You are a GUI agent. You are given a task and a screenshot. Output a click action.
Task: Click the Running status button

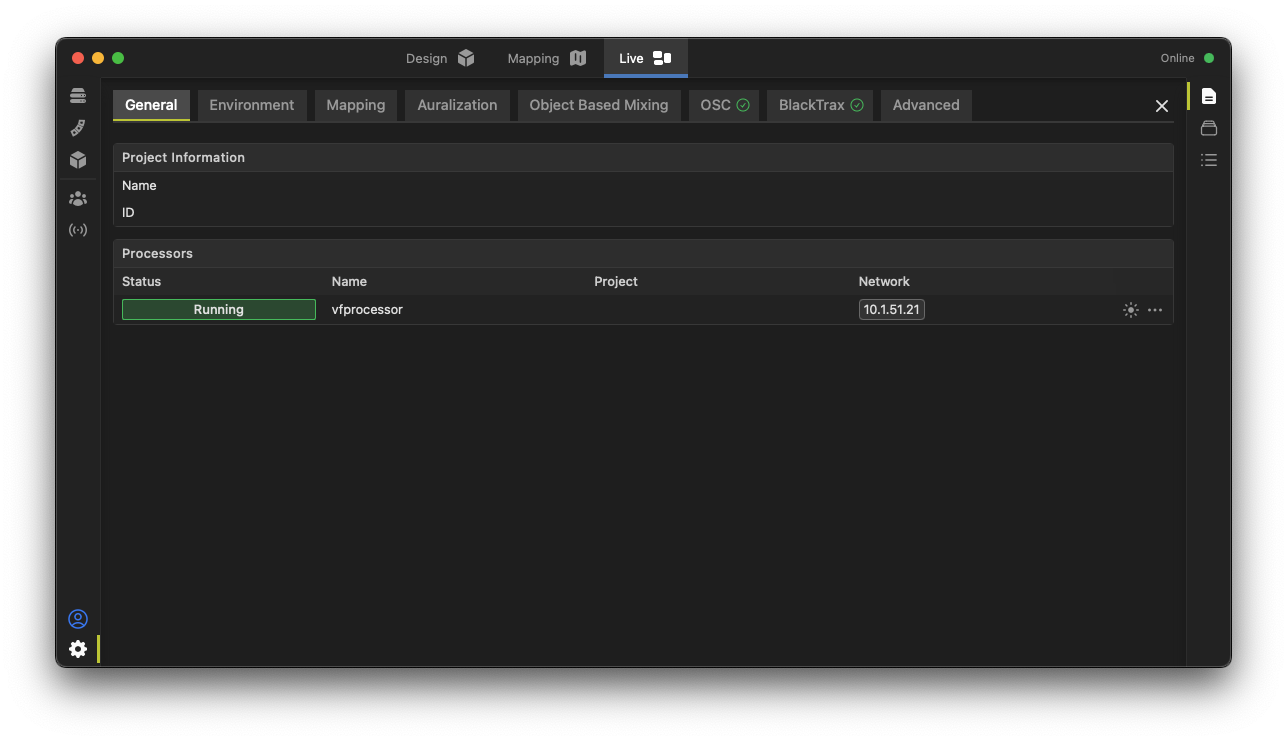[219, 310]
